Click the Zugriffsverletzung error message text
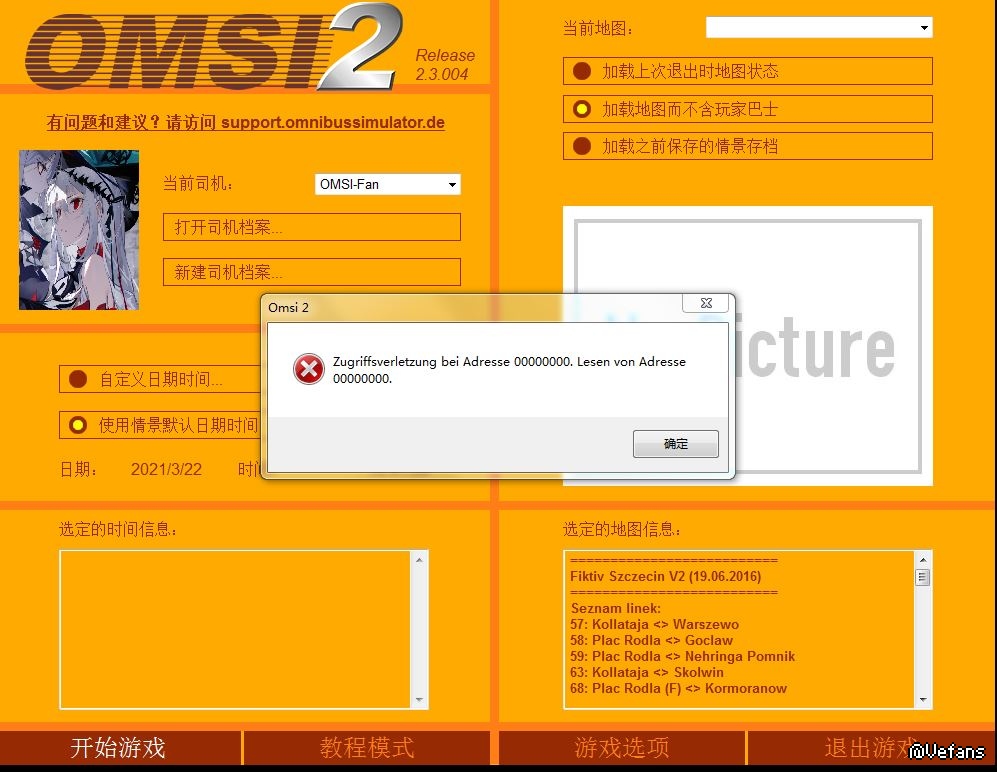 click(509, 369)
